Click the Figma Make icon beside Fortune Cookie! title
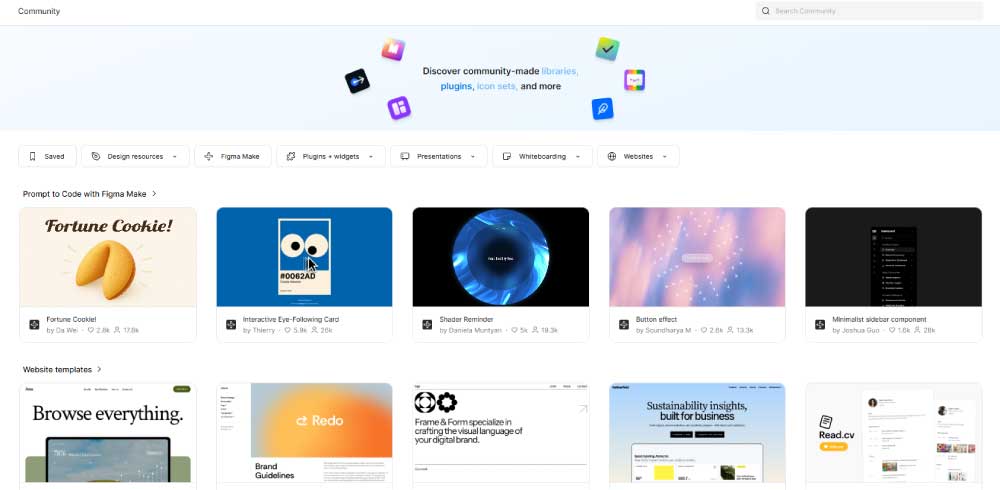1000x490 pixels. tap(34, 325)
